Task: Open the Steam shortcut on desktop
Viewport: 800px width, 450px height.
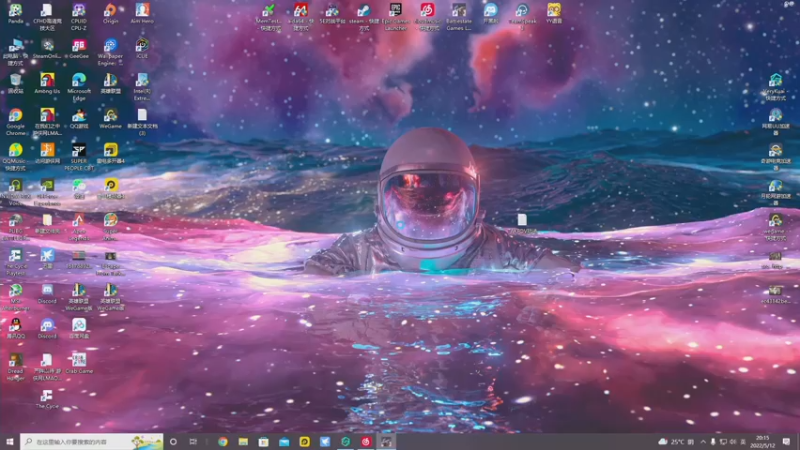Action: [x=364, y=17]
